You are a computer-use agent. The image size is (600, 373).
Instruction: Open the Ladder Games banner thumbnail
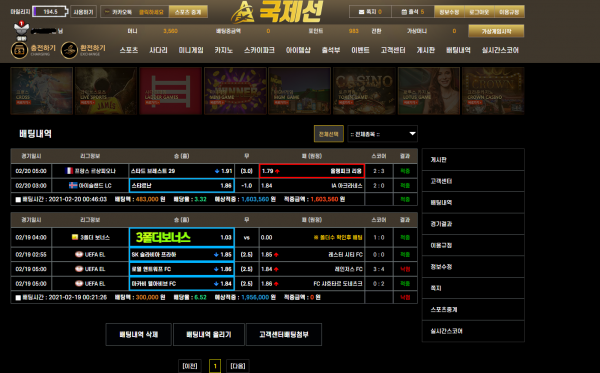click(170, 91)
